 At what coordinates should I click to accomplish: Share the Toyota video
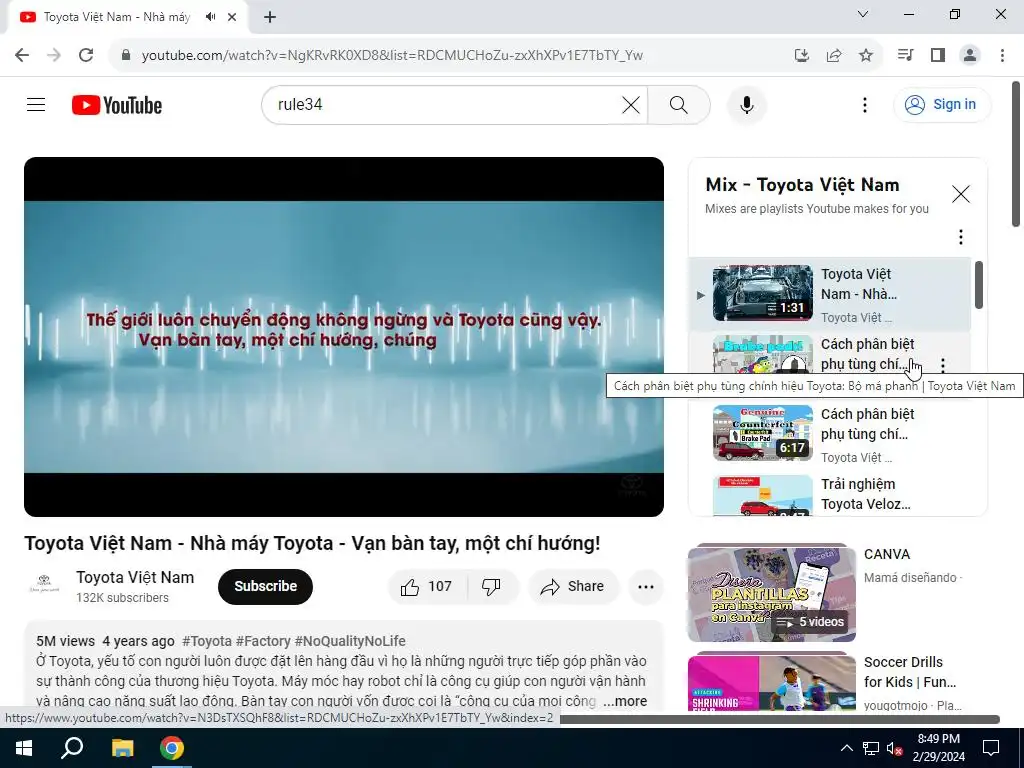click(x=573, y=586)
